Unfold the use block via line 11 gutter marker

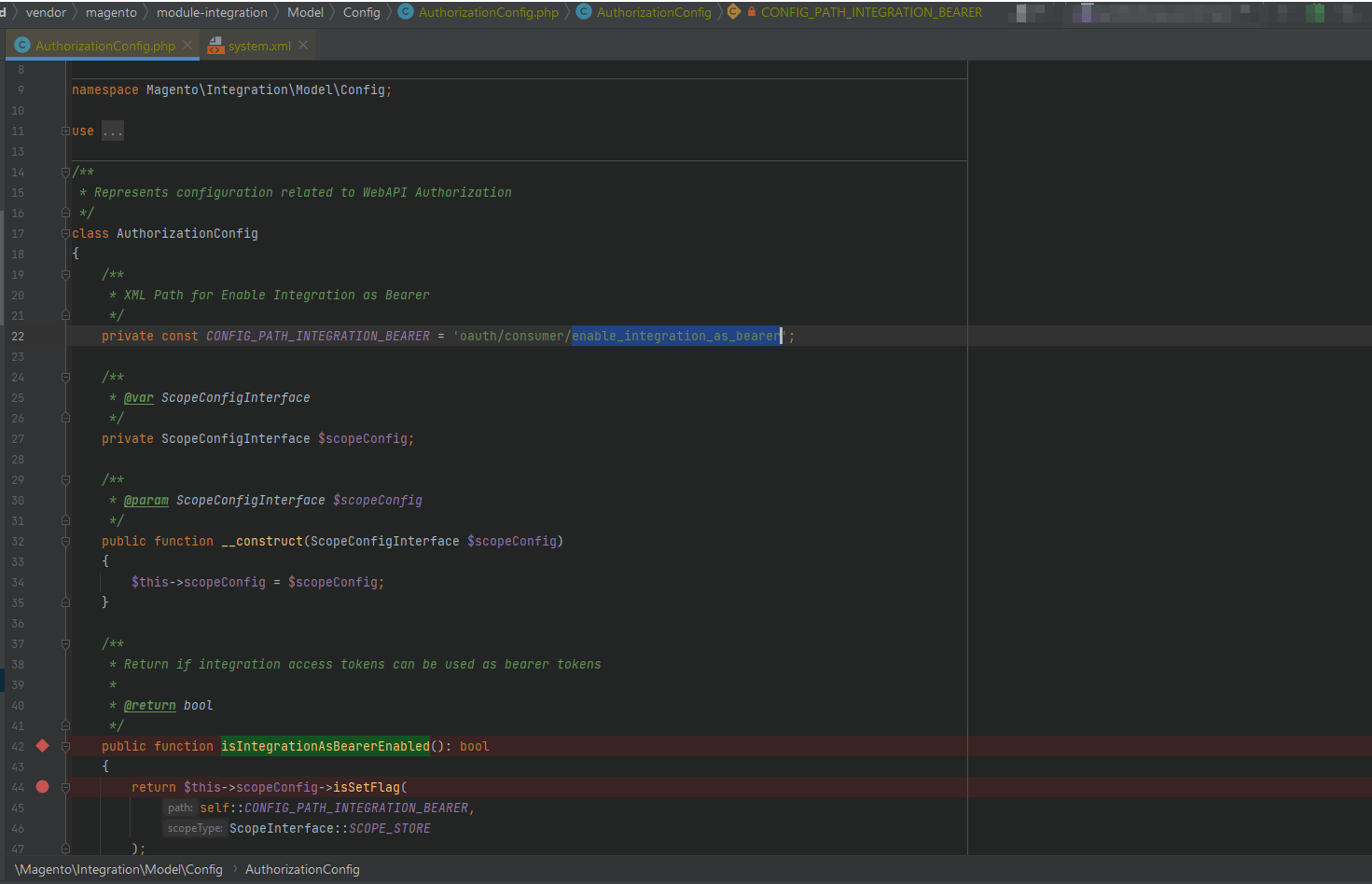(x=65, y=131)
